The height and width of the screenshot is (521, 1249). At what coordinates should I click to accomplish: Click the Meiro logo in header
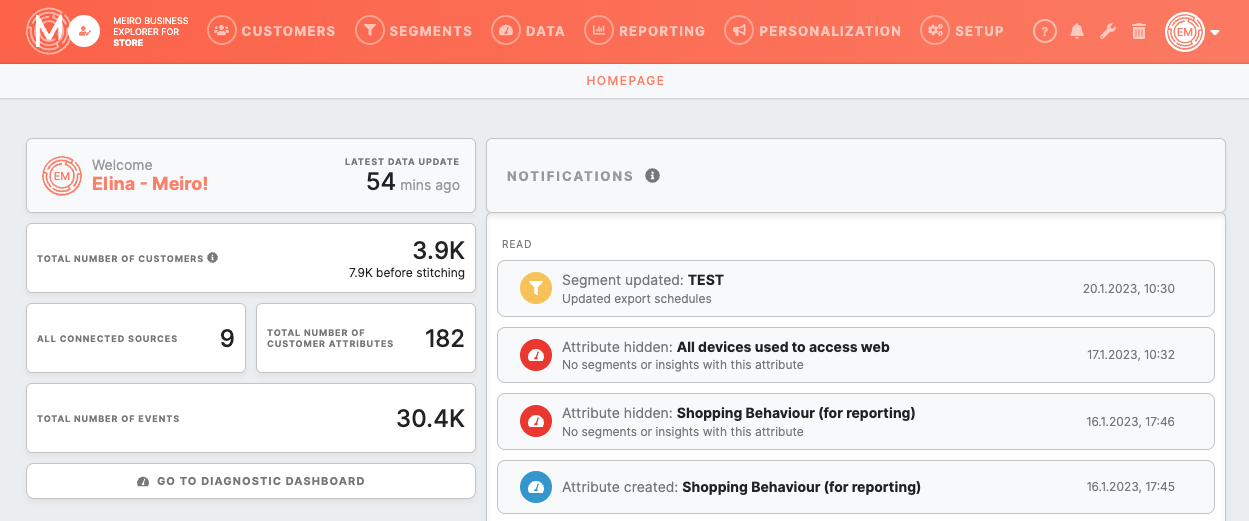pyautogui.click(x=47, y=31)
